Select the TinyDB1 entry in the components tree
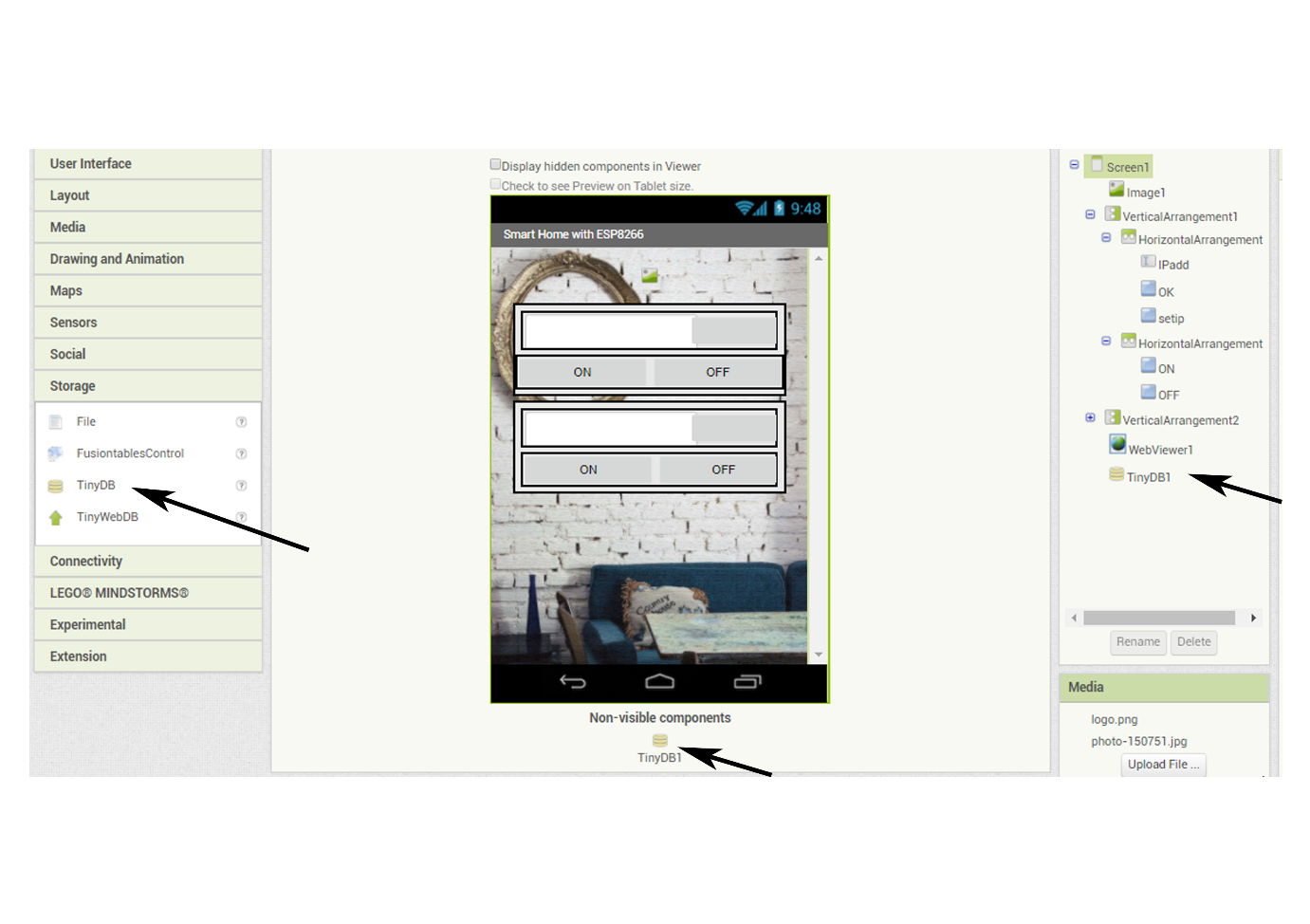This screenshot has height=924, width=1310. tap(1149, 477)
